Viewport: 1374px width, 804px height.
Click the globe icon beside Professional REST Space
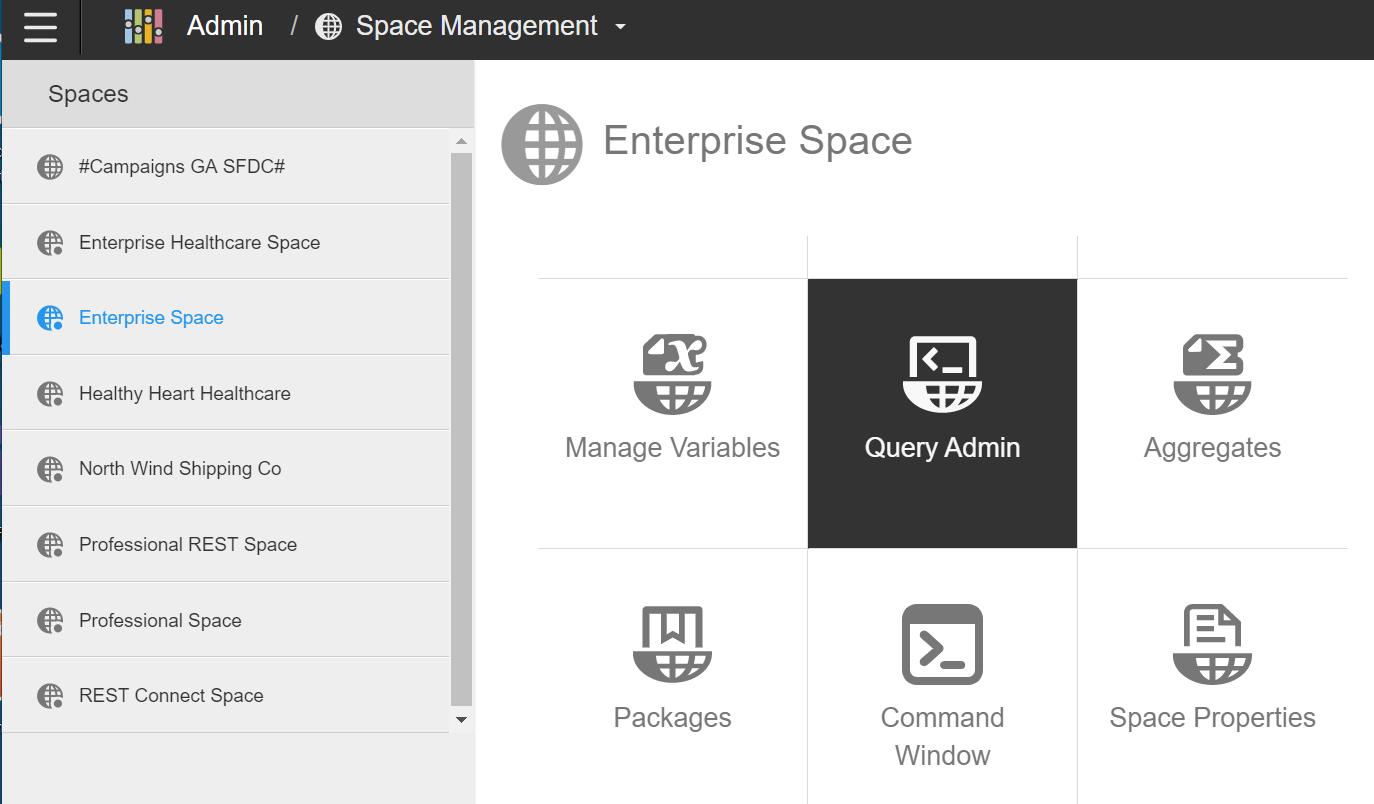[x=50, y=545]
